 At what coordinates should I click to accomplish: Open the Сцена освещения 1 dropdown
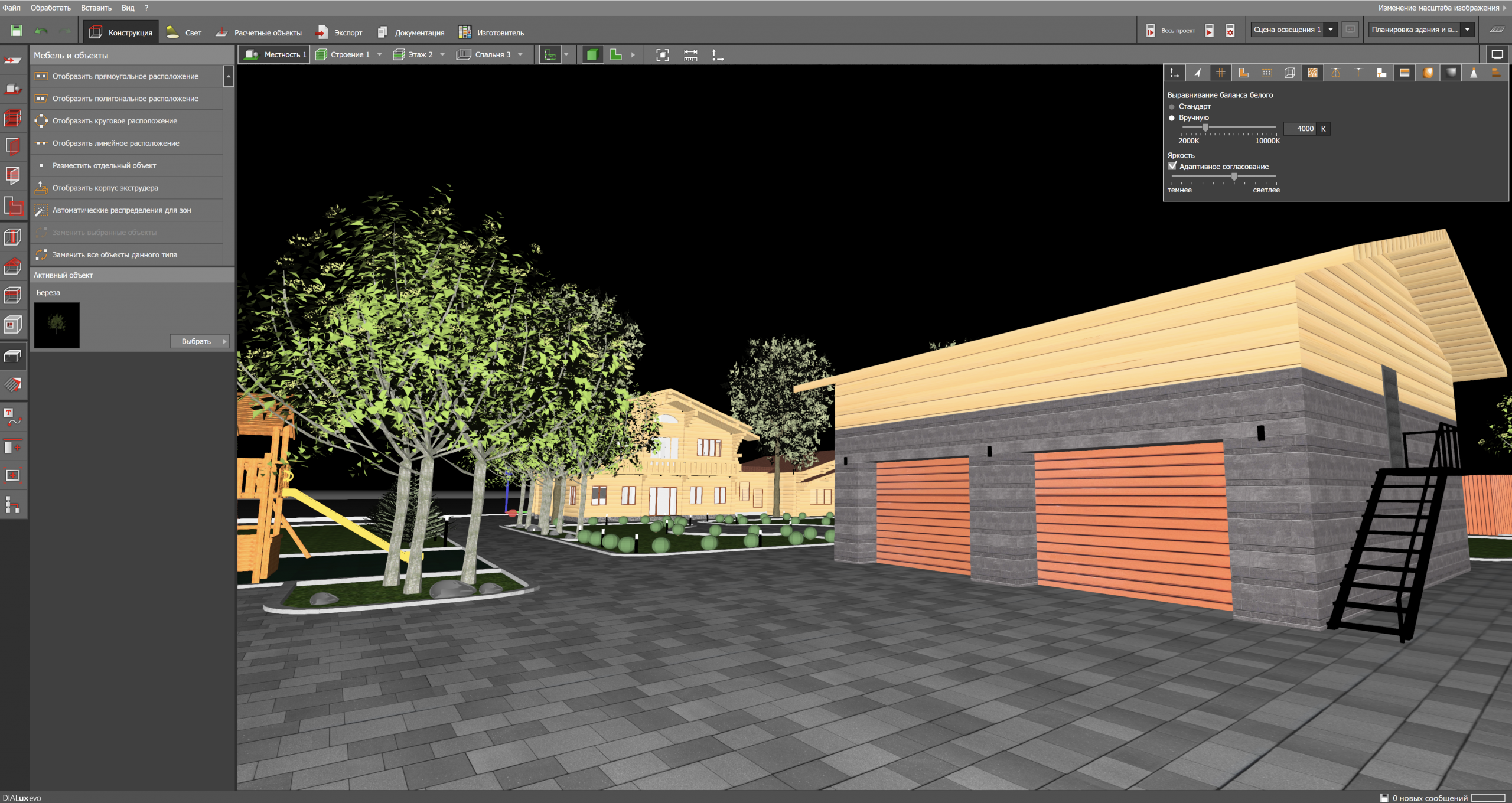click(x=1331, y=30)
